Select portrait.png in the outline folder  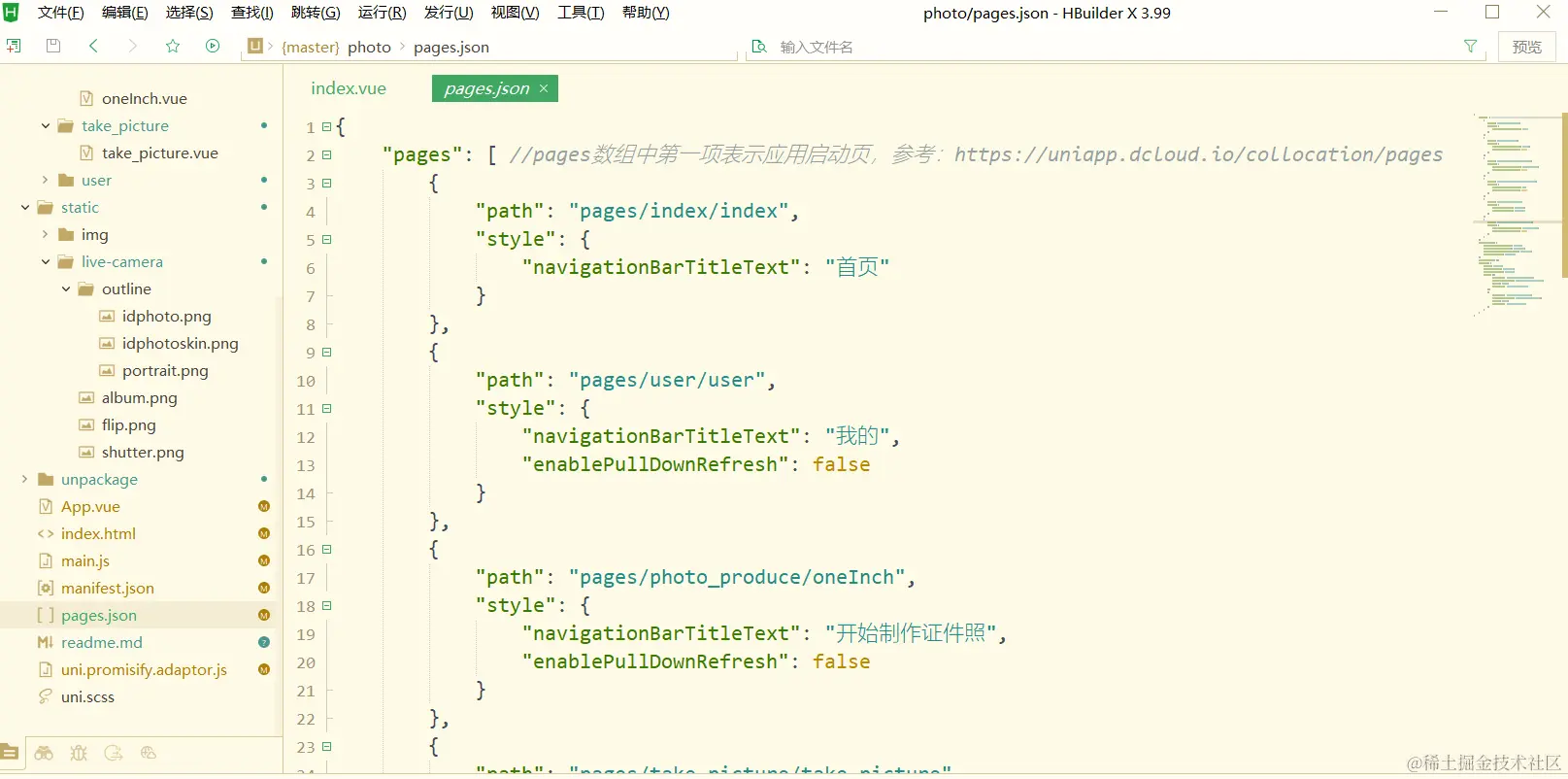(x=165, y=371)
